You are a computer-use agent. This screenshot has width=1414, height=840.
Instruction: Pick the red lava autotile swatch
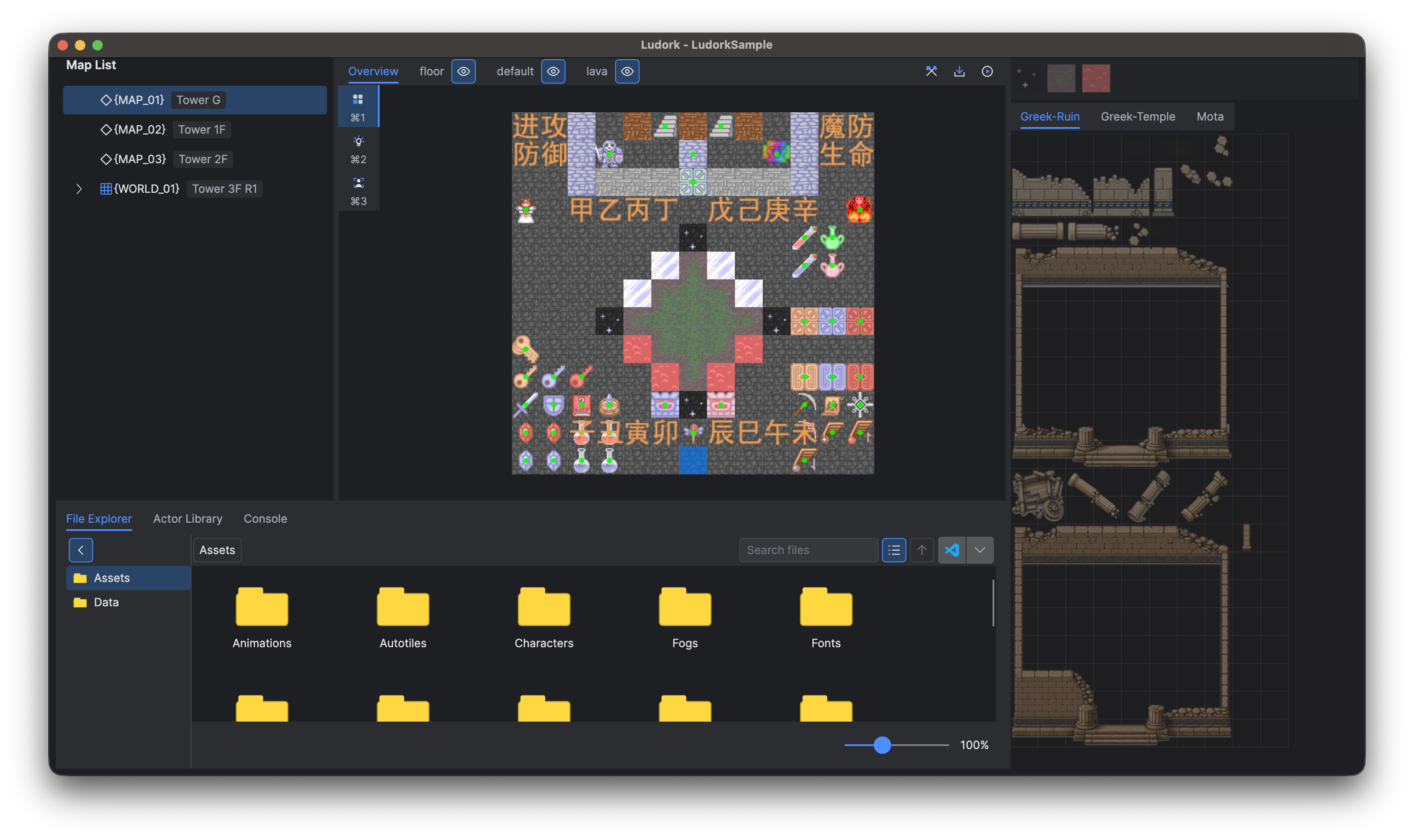pos(1096,78)
